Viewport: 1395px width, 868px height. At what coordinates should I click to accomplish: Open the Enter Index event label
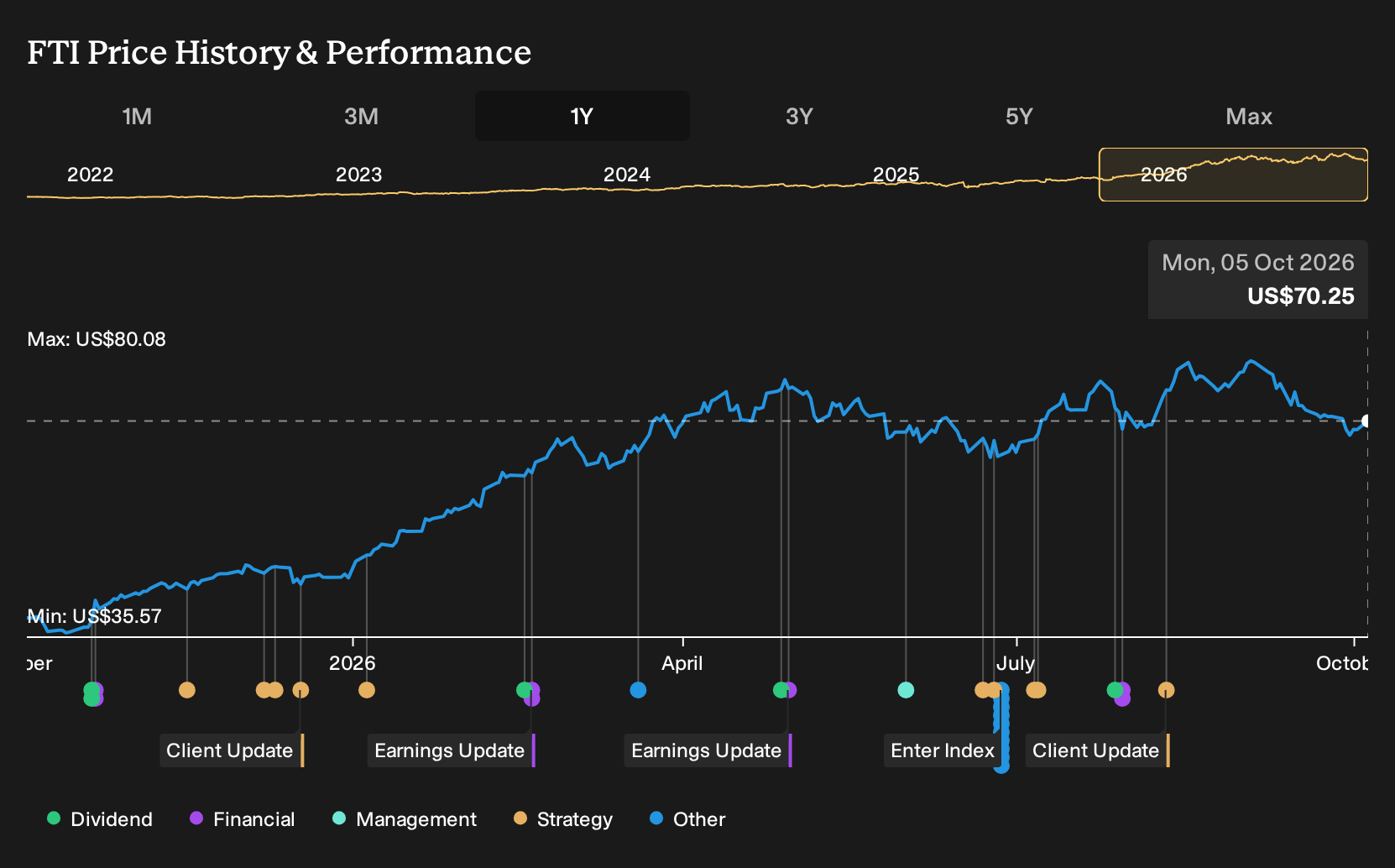[942, 750]
